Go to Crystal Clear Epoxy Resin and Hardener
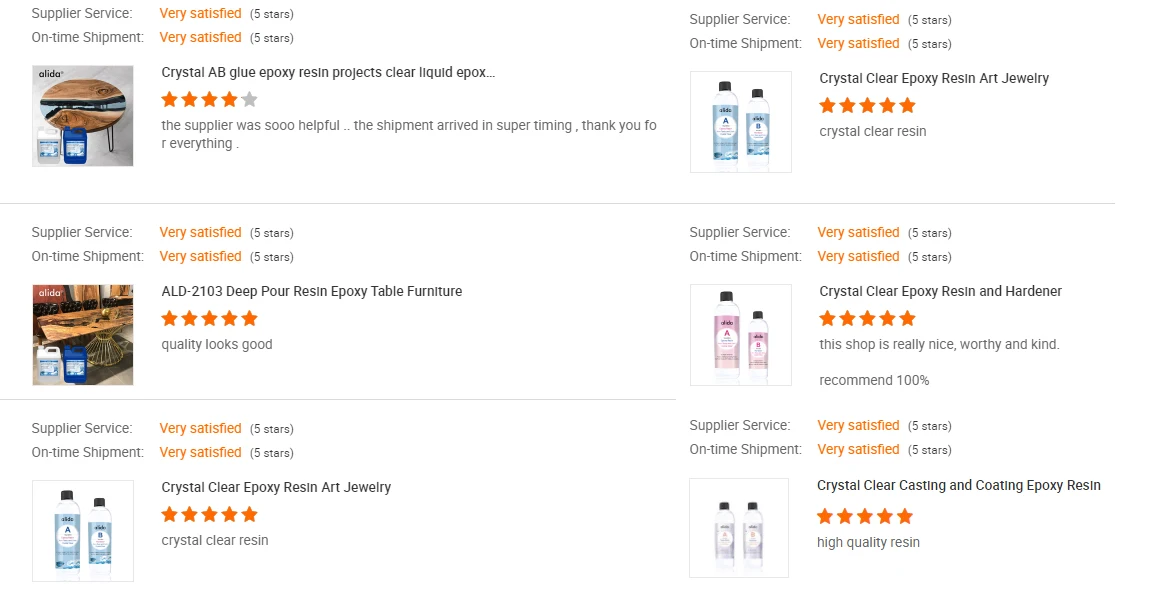The image size is (1168, 592). (x=940, y=291)
